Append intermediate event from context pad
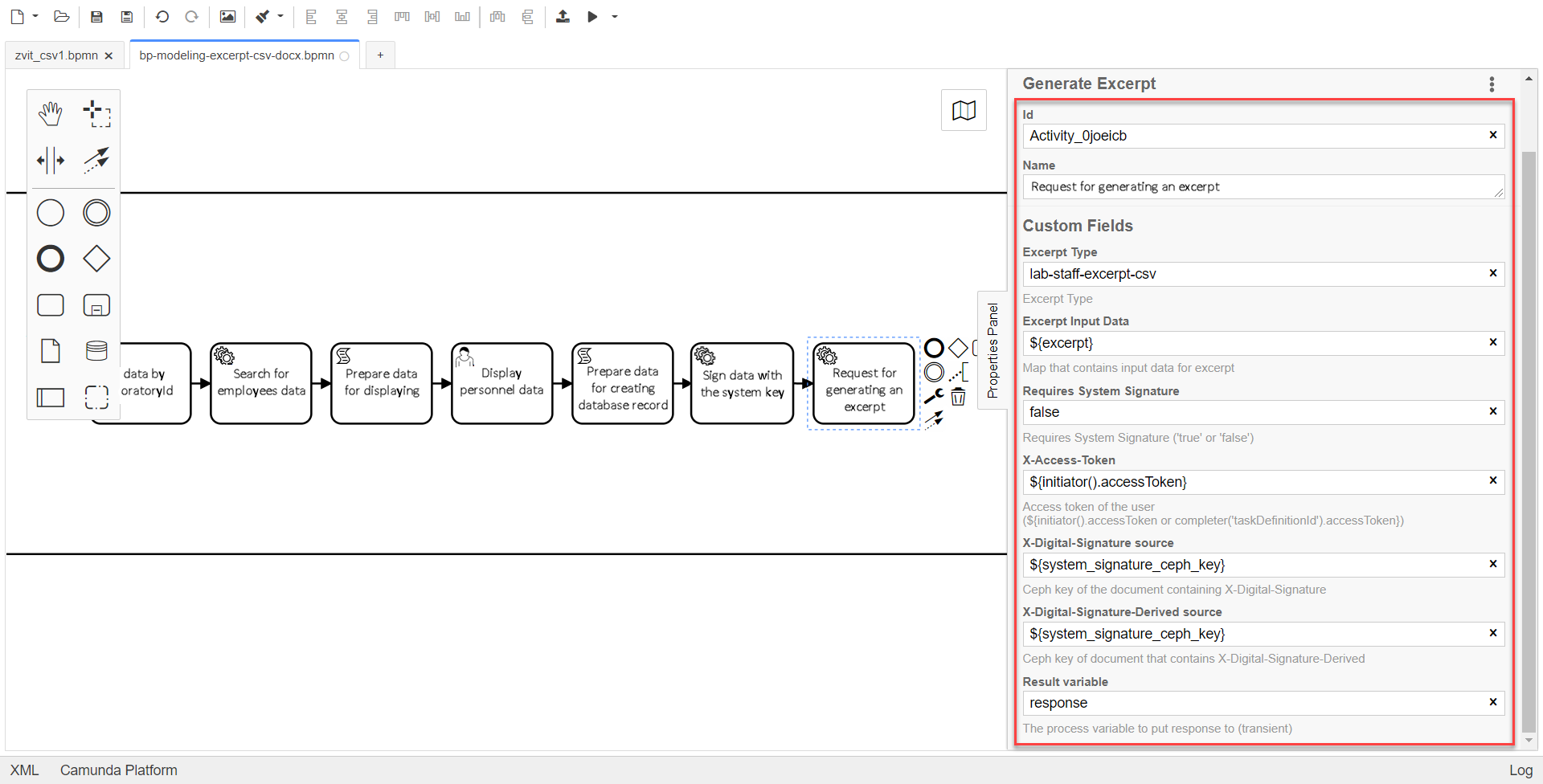 pos(934,372)
